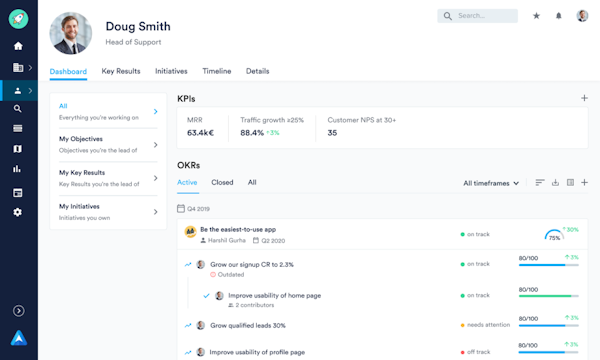Open the bar chart reports icon
This screenshot has height=360, width=600.
(x=17, y=169)
